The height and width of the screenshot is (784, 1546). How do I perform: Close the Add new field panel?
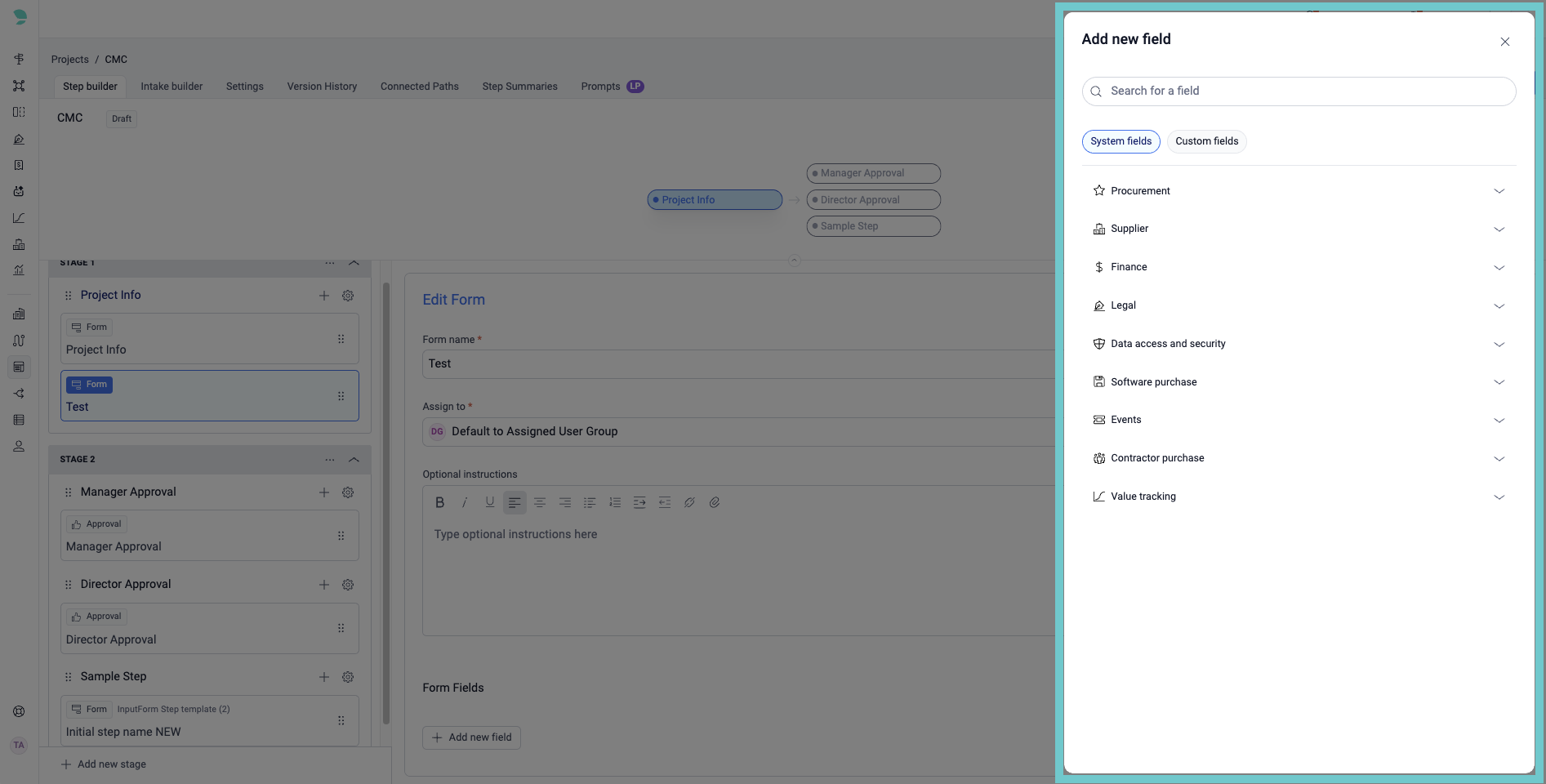tap(1504, 42)
